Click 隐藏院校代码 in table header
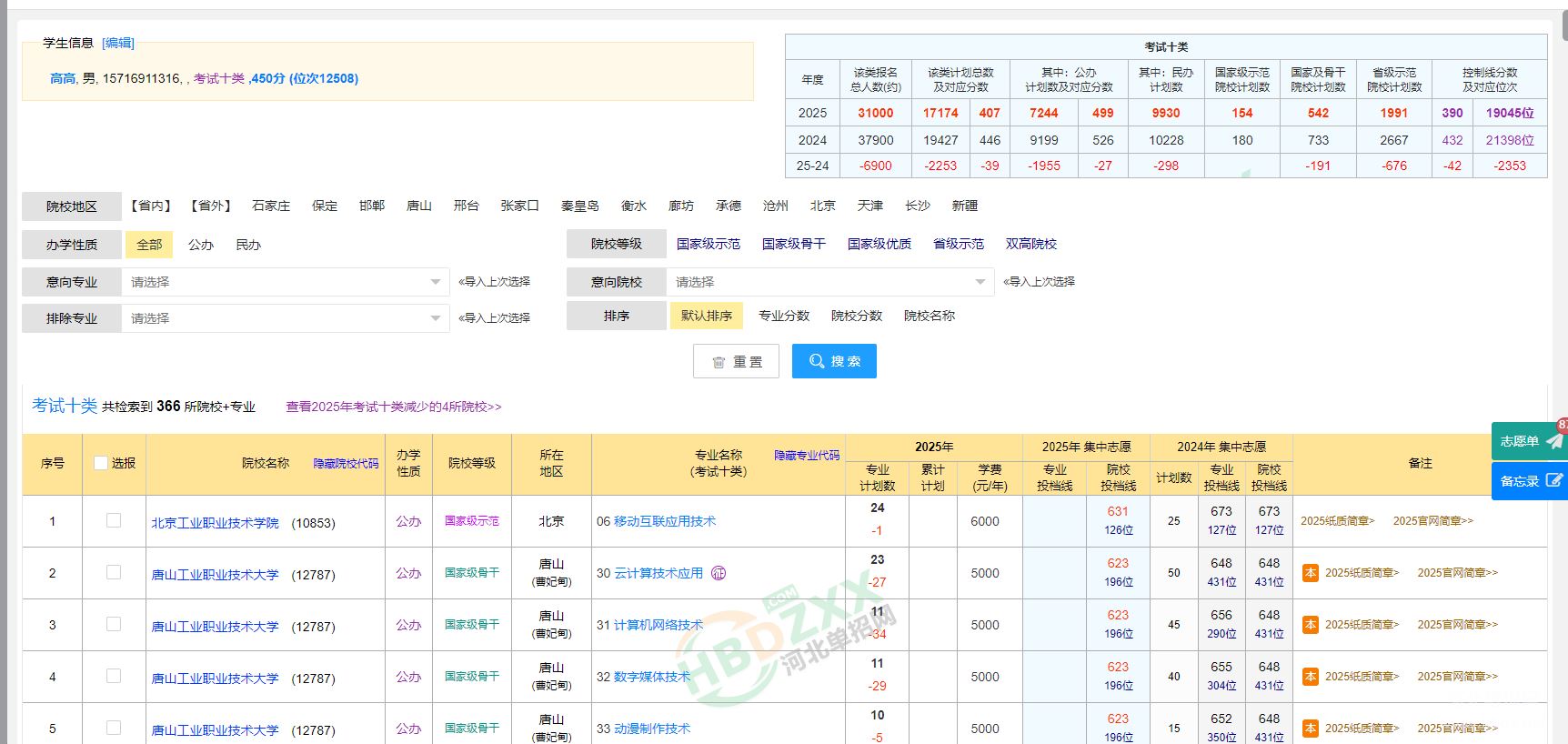 tap(346, 464)
